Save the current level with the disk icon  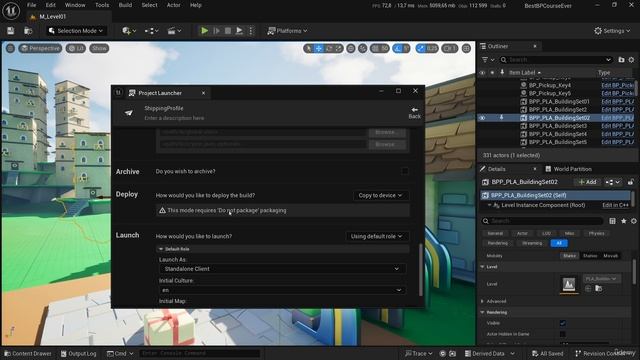(x=11, y=31)
